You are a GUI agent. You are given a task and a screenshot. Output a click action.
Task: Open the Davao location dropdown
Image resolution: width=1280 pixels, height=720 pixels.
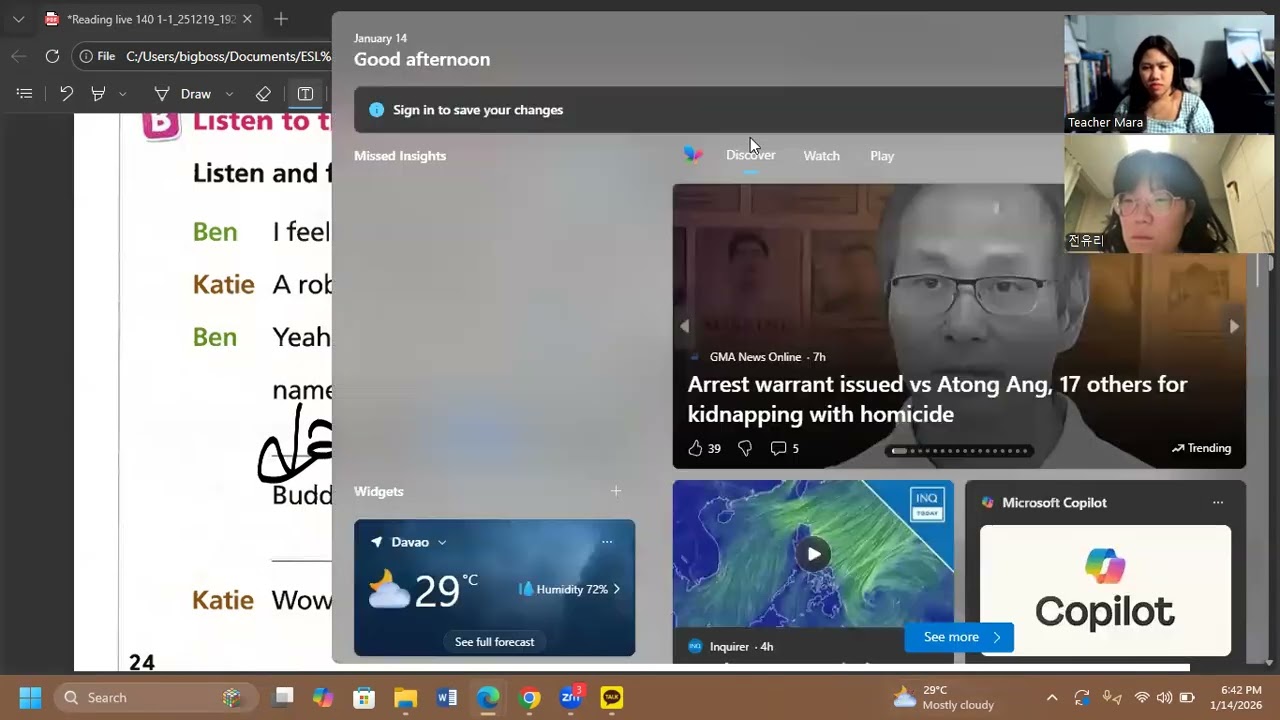coord(442,542)
